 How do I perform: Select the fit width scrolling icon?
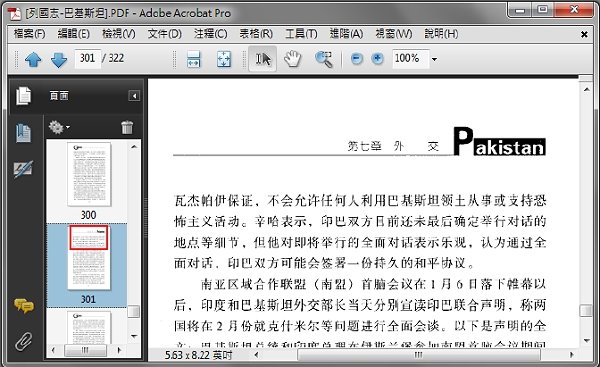pyautogui.click(x=194, y=59)
